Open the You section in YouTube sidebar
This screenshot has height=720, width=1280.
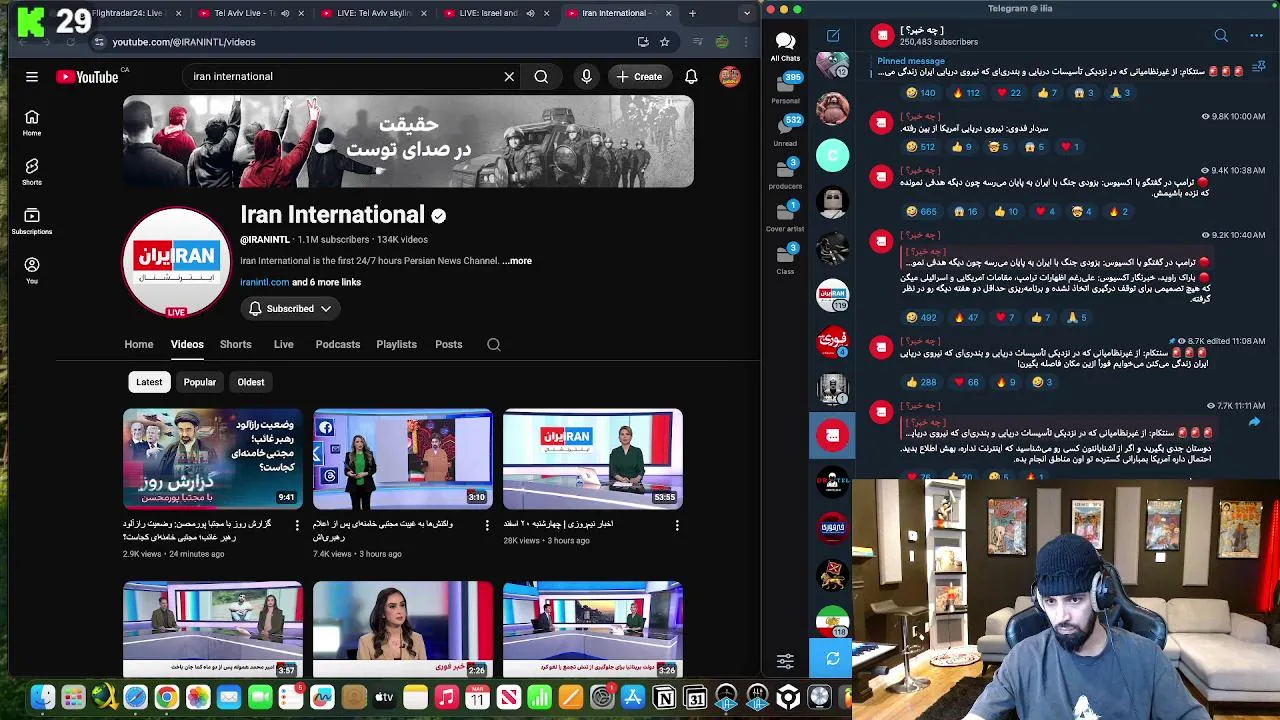[x=32, y=270]
